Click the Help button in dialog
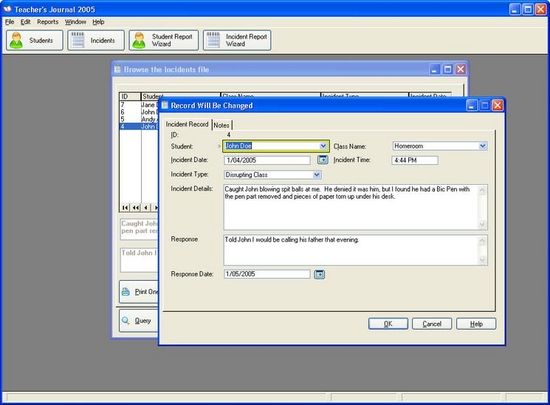Image resolution: width=550 pixels, height=405 pixels. click(x=476, y=324)
